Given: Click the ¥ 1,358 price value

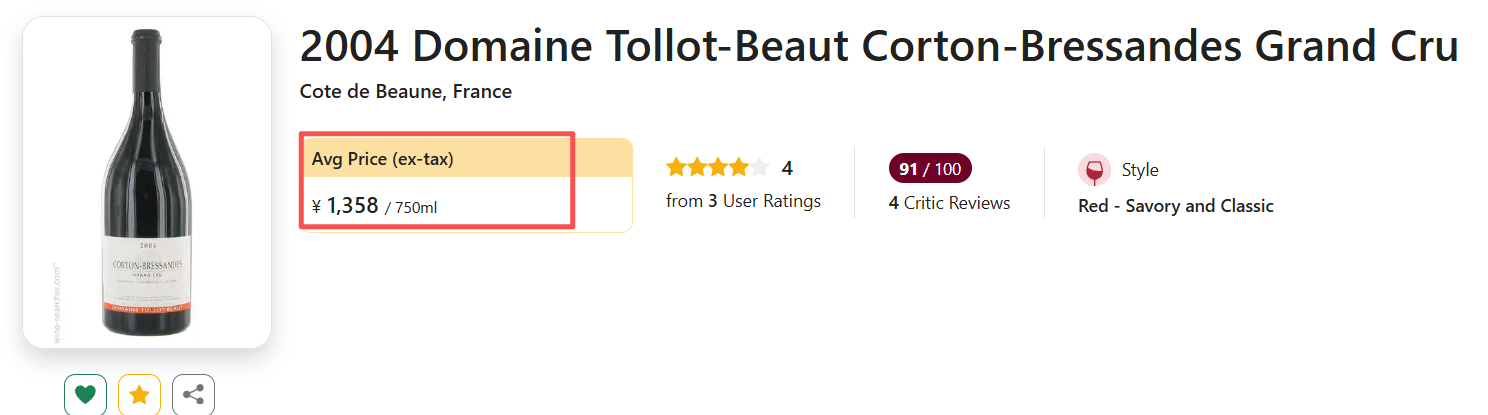Looking at the screenshot, I should click(345, 206).
